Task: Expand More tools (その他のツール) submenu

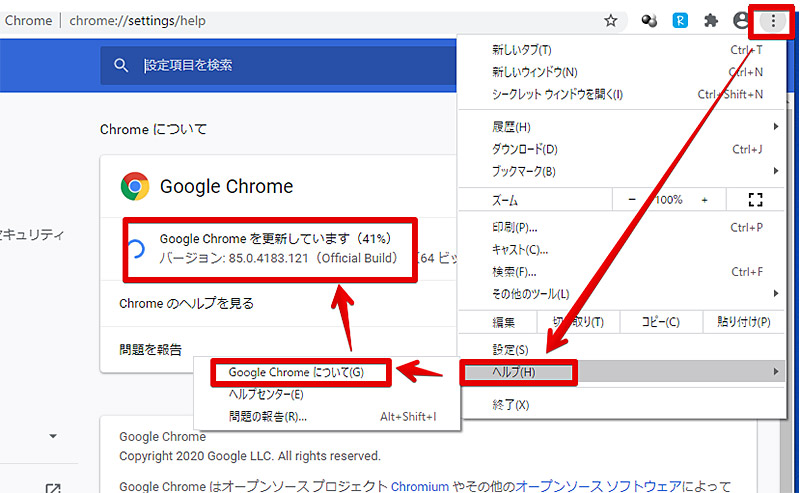Action: point(621,293)
